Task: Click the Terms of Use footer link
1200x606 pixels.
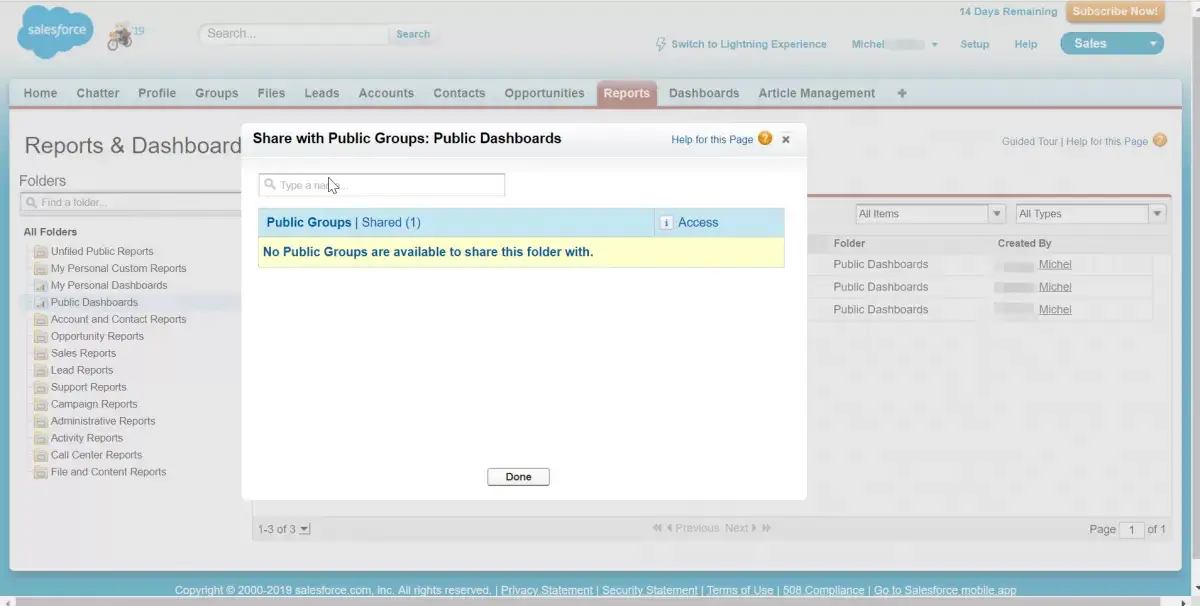Action: (x=740, y=591)
